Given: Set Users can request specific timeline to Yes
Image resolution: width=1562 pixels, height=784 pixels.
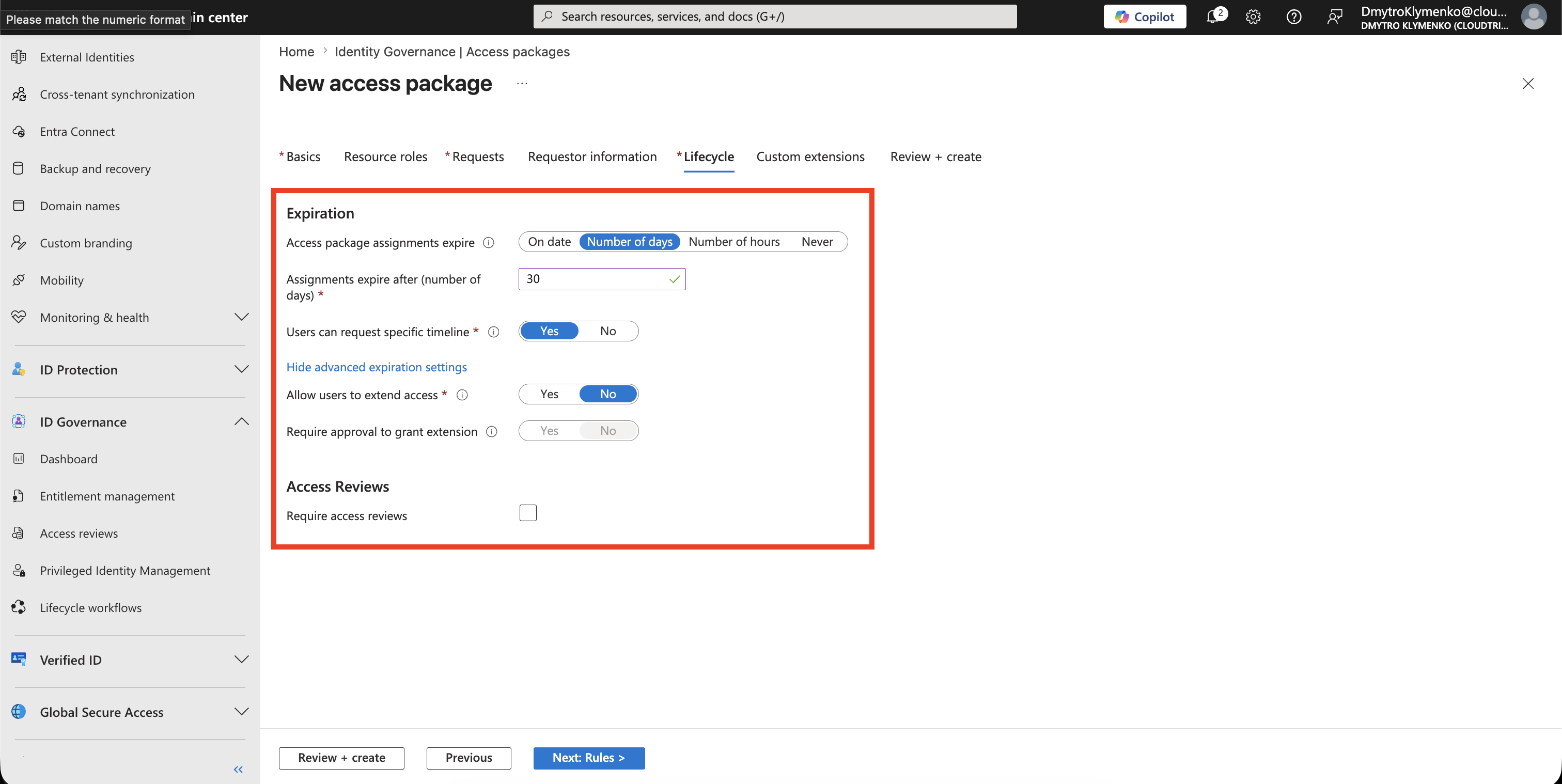Looking at the screenshot, I should click(x=550, y=331).
